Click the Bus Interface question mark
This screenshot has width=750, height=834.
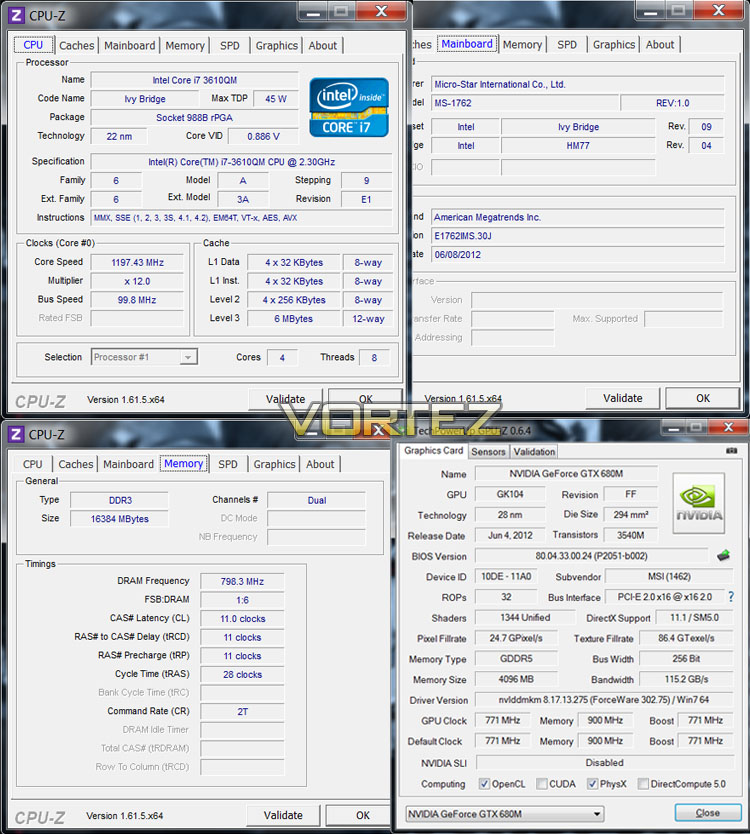pos(731,597)
